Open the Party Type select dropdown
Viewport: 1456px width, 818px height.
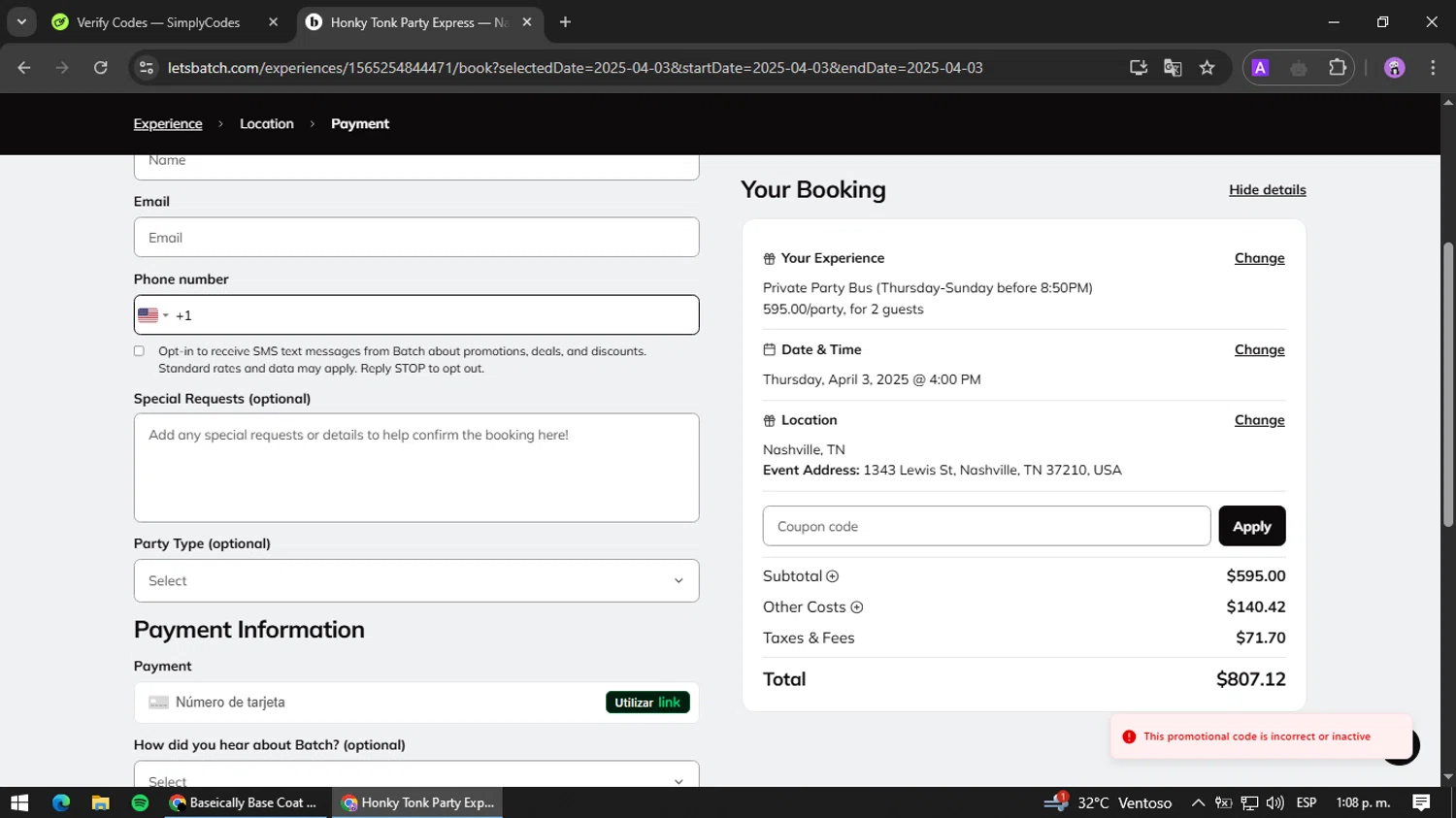tap(416, 580)
